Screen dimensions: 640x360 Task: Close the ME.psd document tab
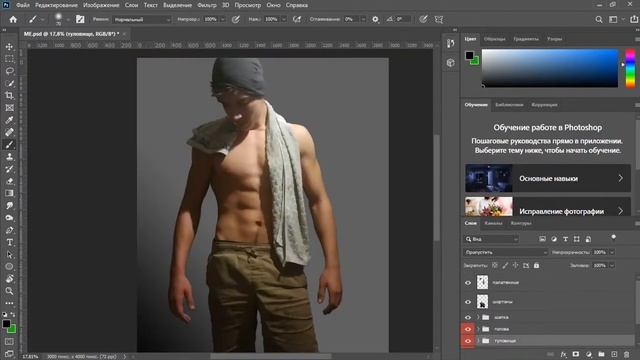(x=124, y=34)
